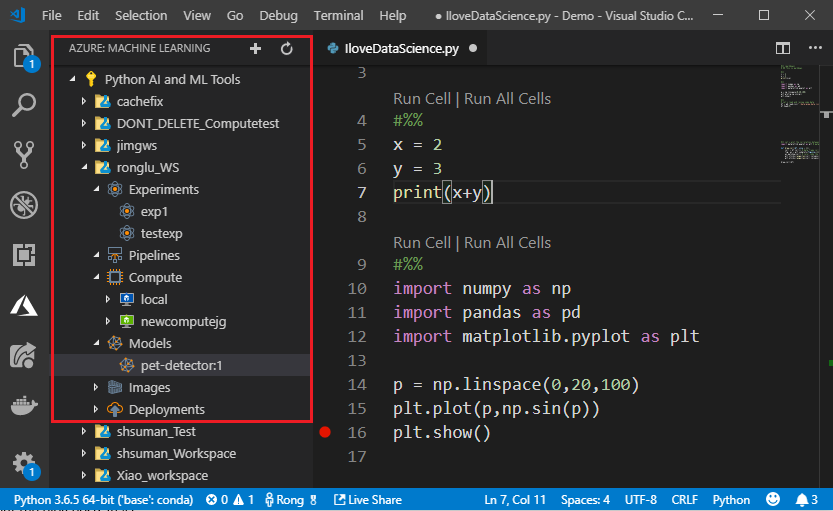Expand the local compute target
Image resolution: width=833 pixels, height=511 pixels.
coord(107,299)
